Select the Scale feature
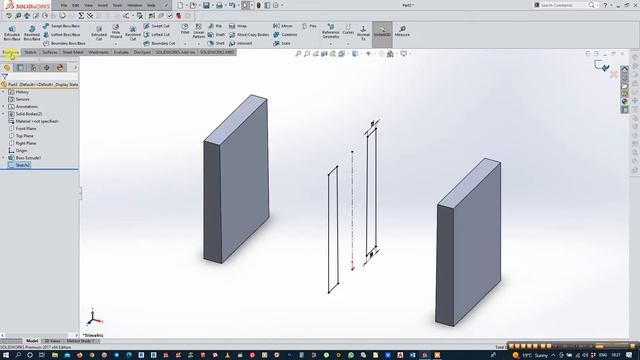Viewport: 640px width, 360px height. click(x=282, y=43)
